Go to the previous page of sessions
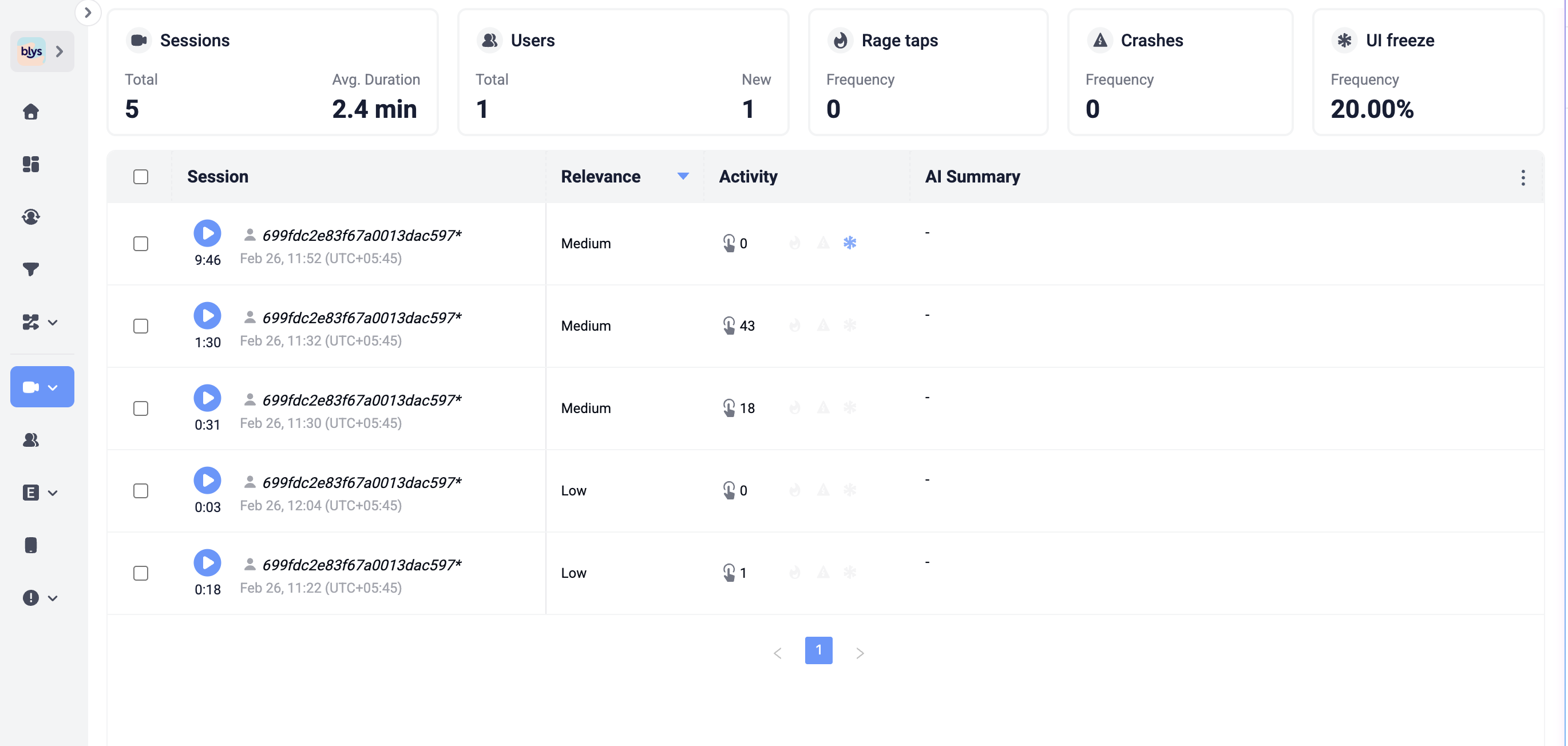The height and width of the screenshot is (746, 1568). coord(777,653)
